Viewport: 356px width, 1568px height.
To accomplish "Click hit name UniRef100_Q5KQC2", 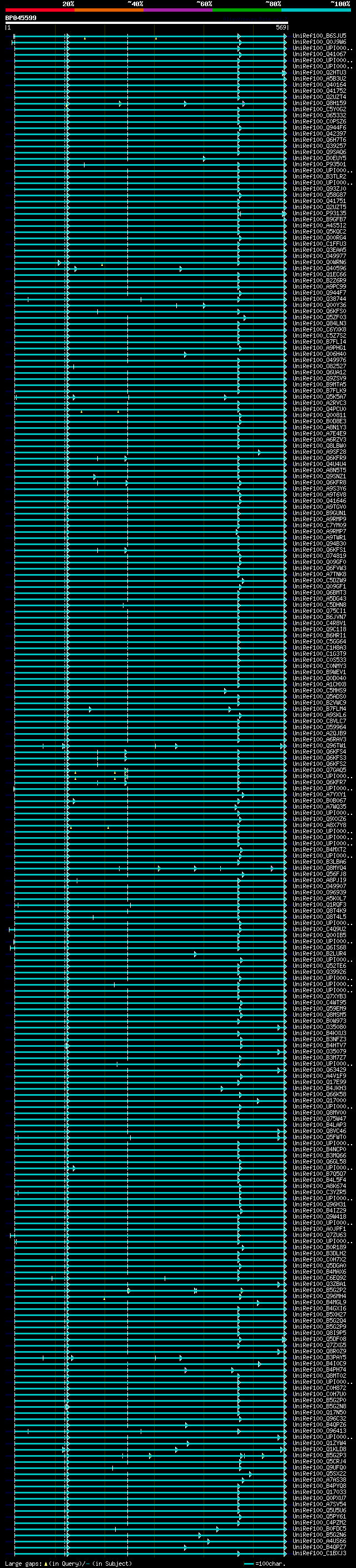I will tap(319, 231).
